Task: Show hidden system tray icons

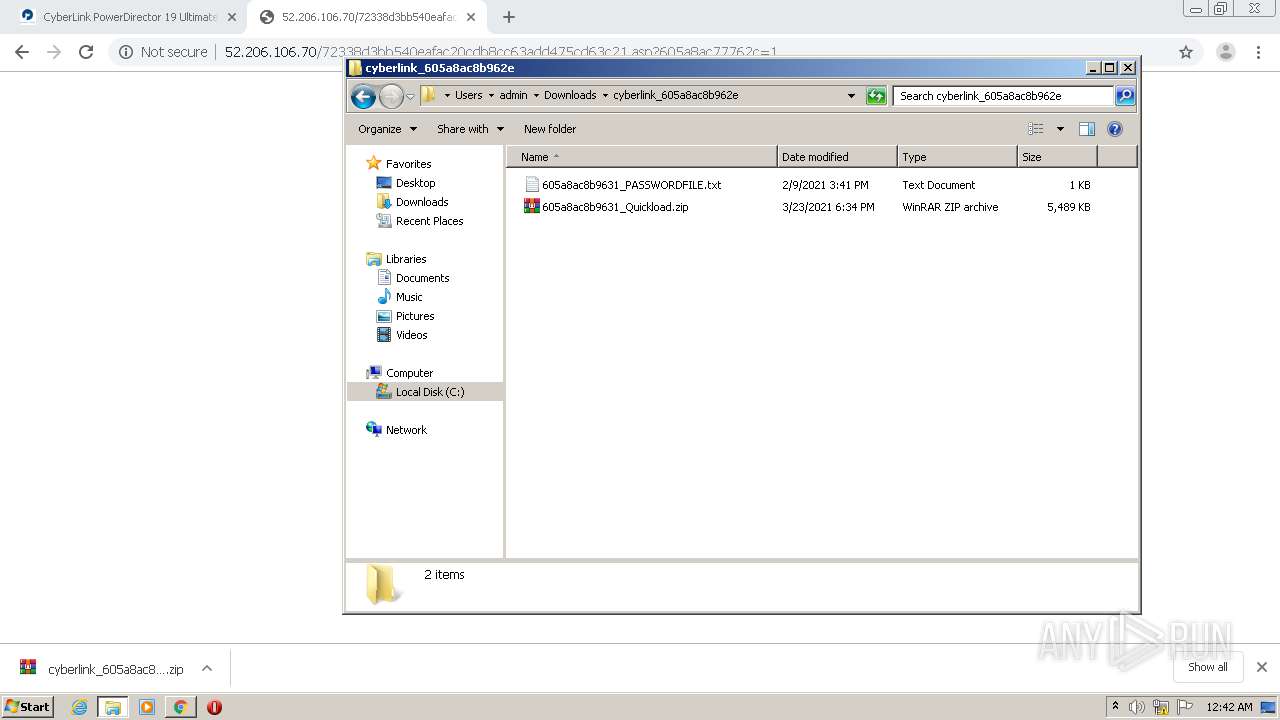Action: pos(1115,706)
